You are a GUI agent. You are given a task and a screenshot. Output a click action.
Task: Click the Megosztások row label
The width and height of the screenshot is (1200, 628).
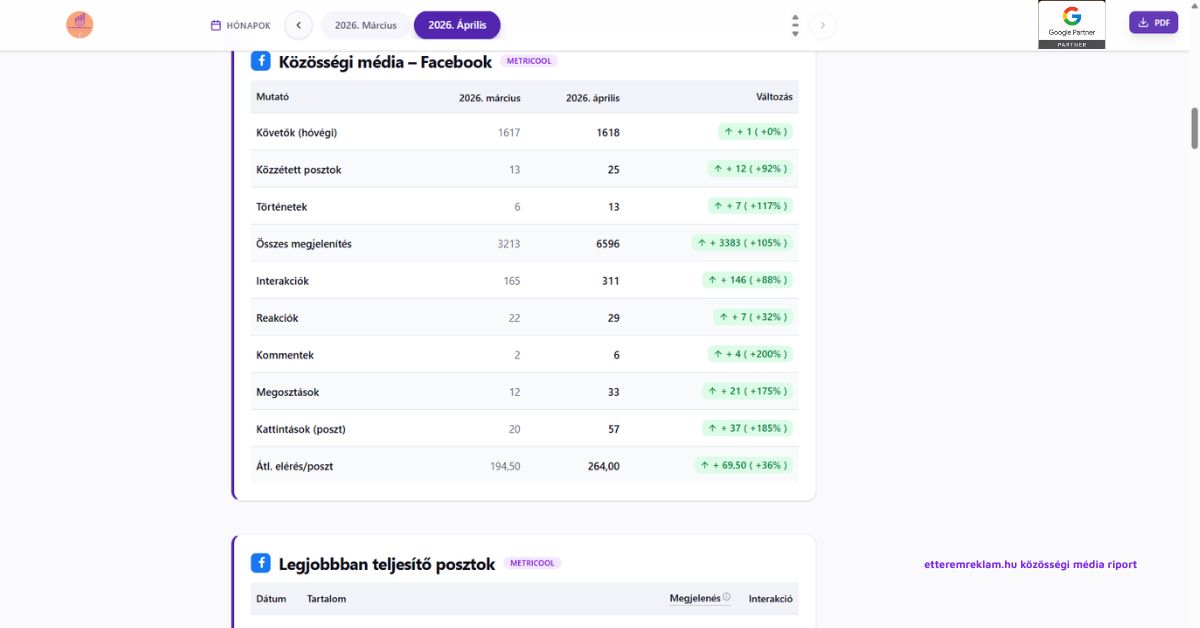288,392
